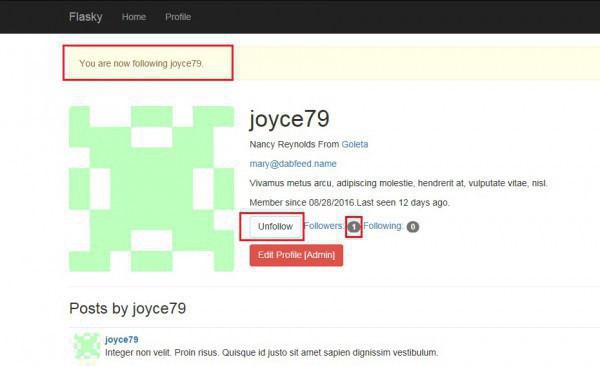Click the followers count badge showing 1
Viewport: 600px width, 366px height.
coord(354,227)
